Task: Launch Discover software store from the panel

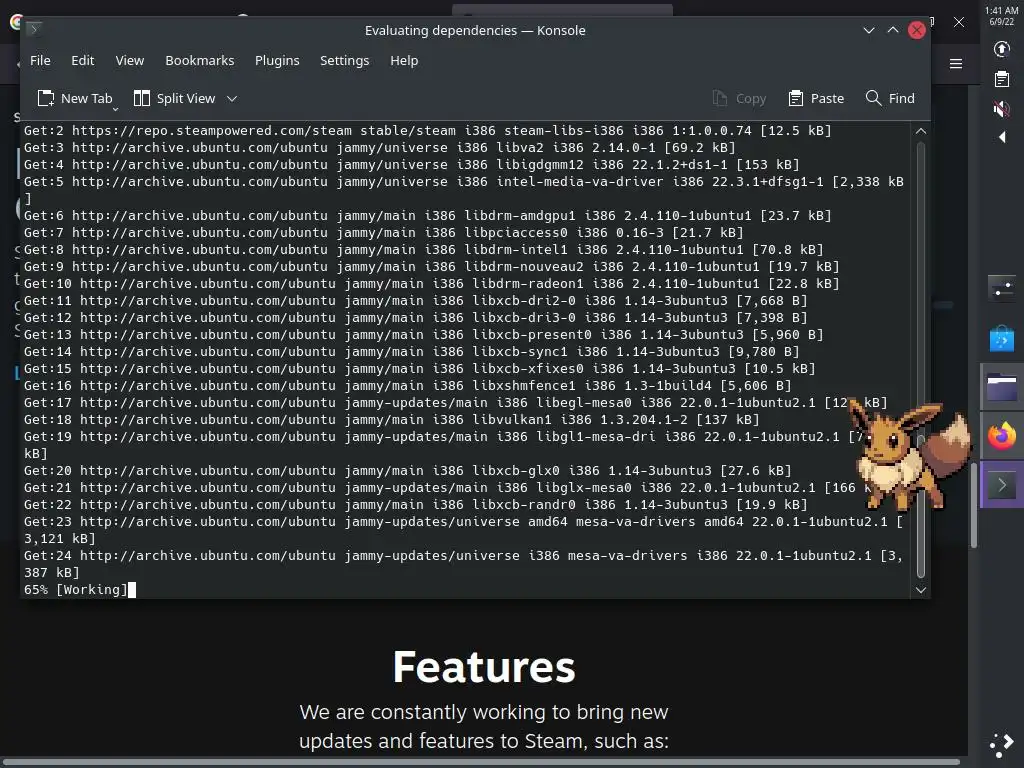Action: [x=1002, y=338]
